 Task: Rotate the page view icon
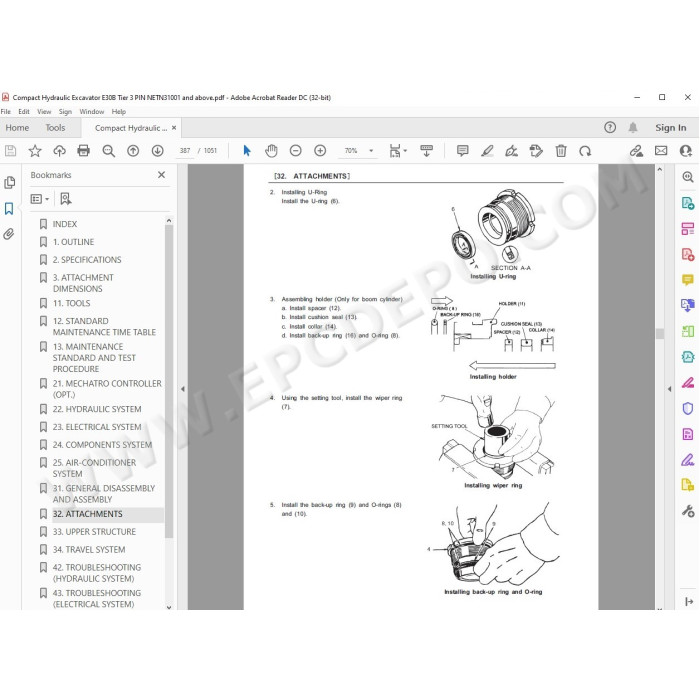click(x=585, y=151)
